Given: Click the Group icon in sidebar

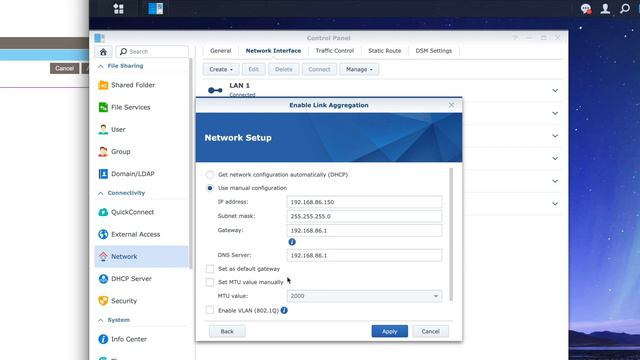Looking at the screenshot, I should [x=103, y=151].
